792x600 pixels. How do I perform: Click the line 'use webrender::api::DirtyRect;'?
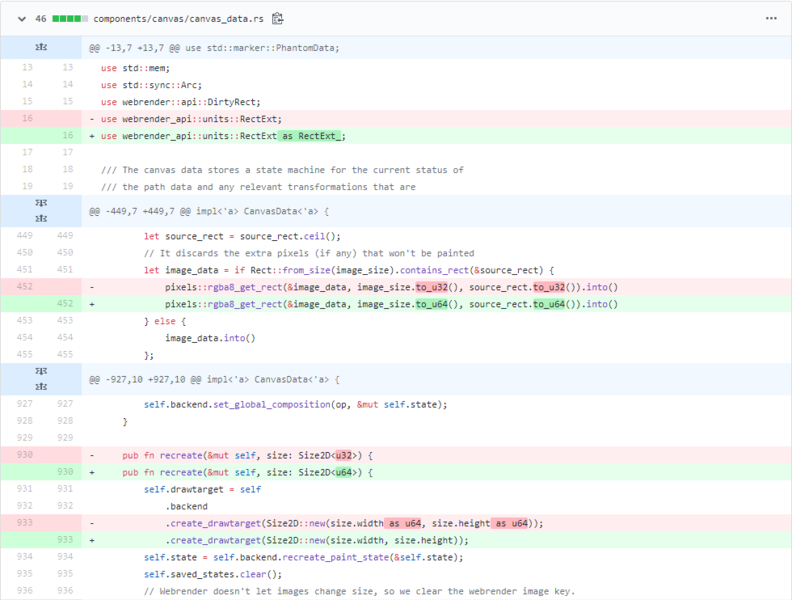pyautogui.click(x=180, y=102)
